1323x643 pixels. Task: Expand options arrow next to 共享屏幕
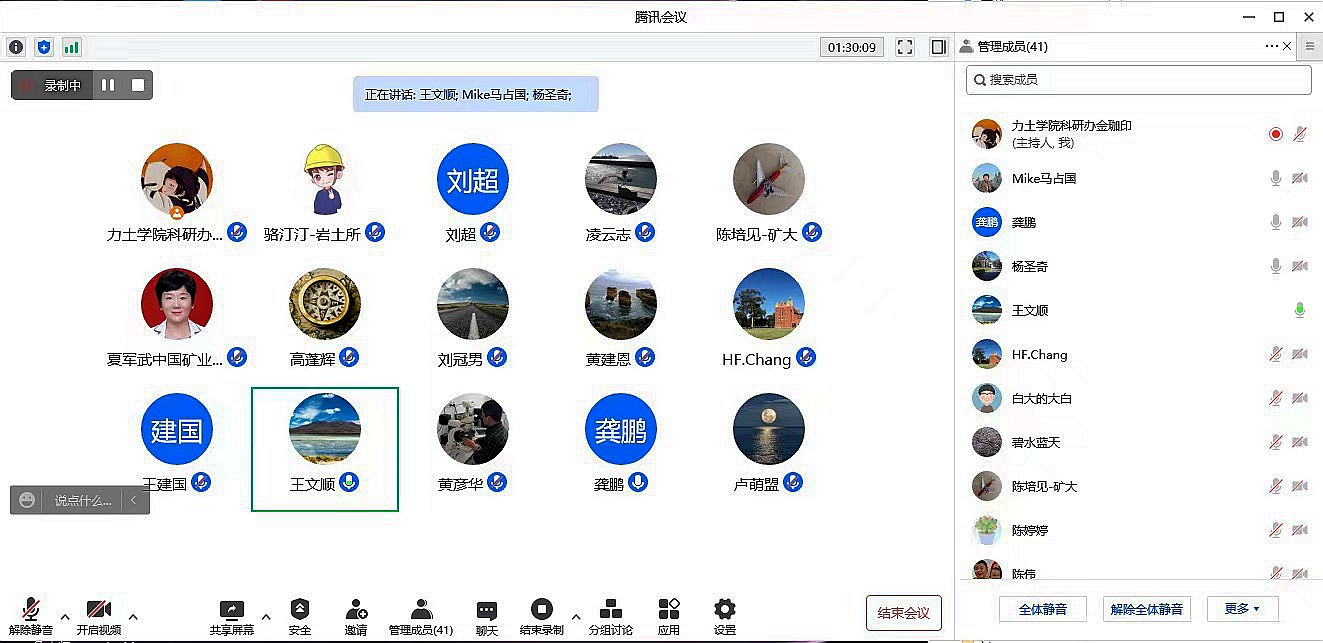pyautogui.click(x=266, y=616)
